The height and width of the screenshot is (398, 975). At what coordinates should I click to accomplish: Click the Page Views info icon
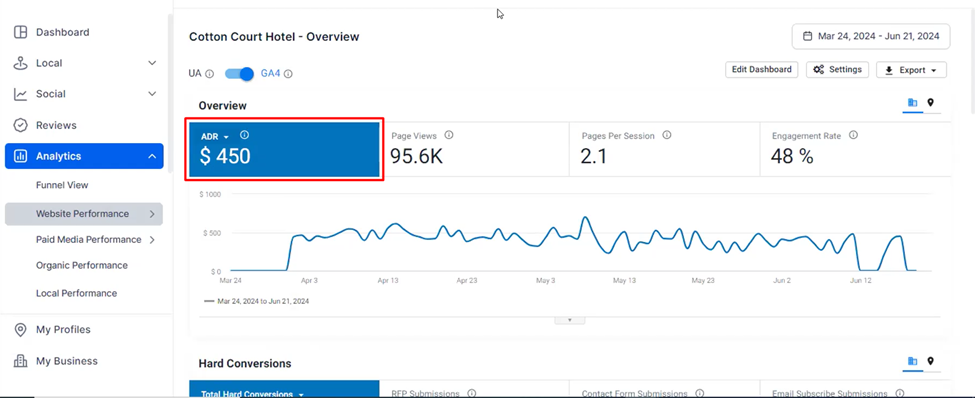click(x=449, y=135)
